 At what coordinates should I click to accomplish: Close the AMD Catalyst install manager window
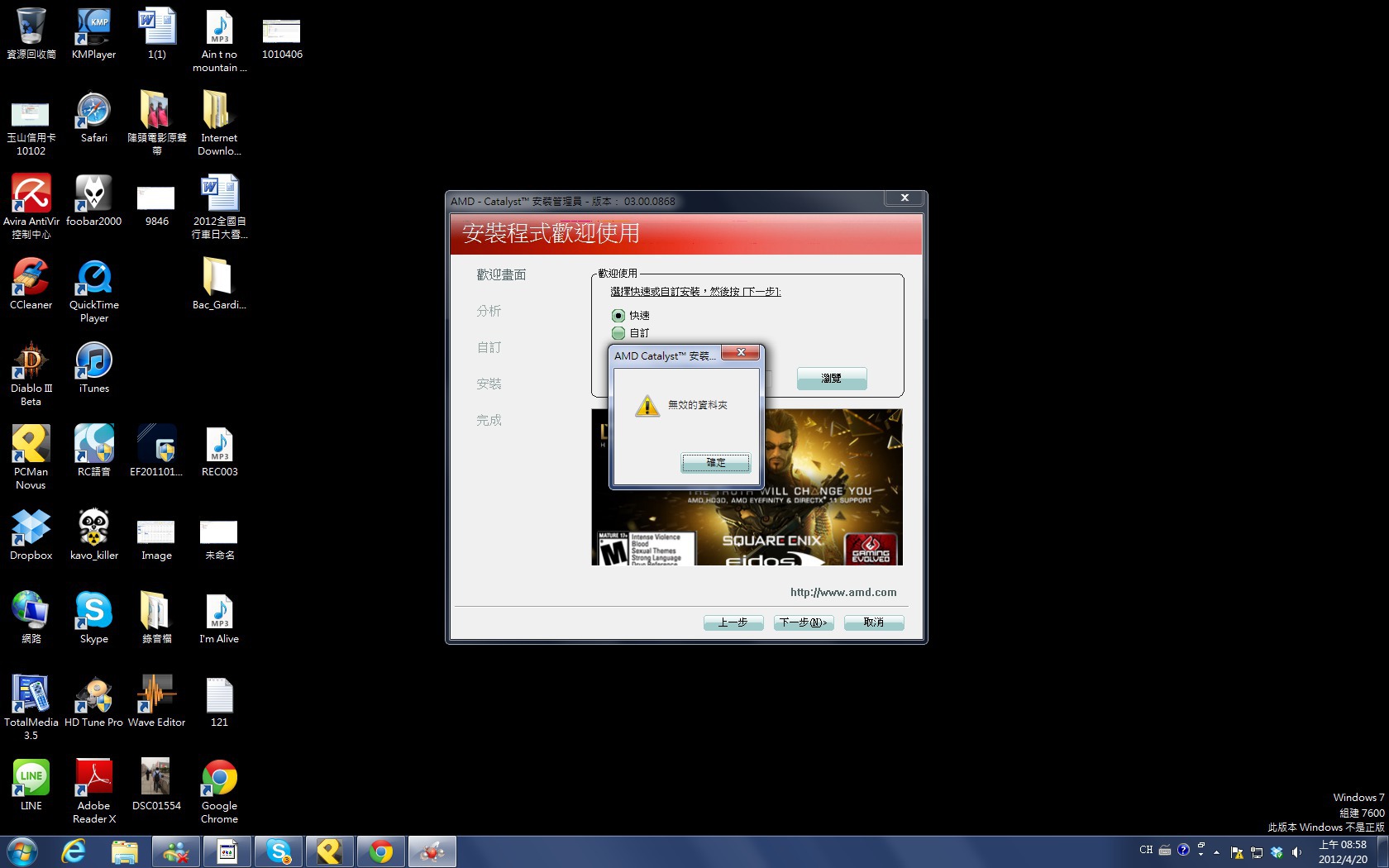coord(905,198)
